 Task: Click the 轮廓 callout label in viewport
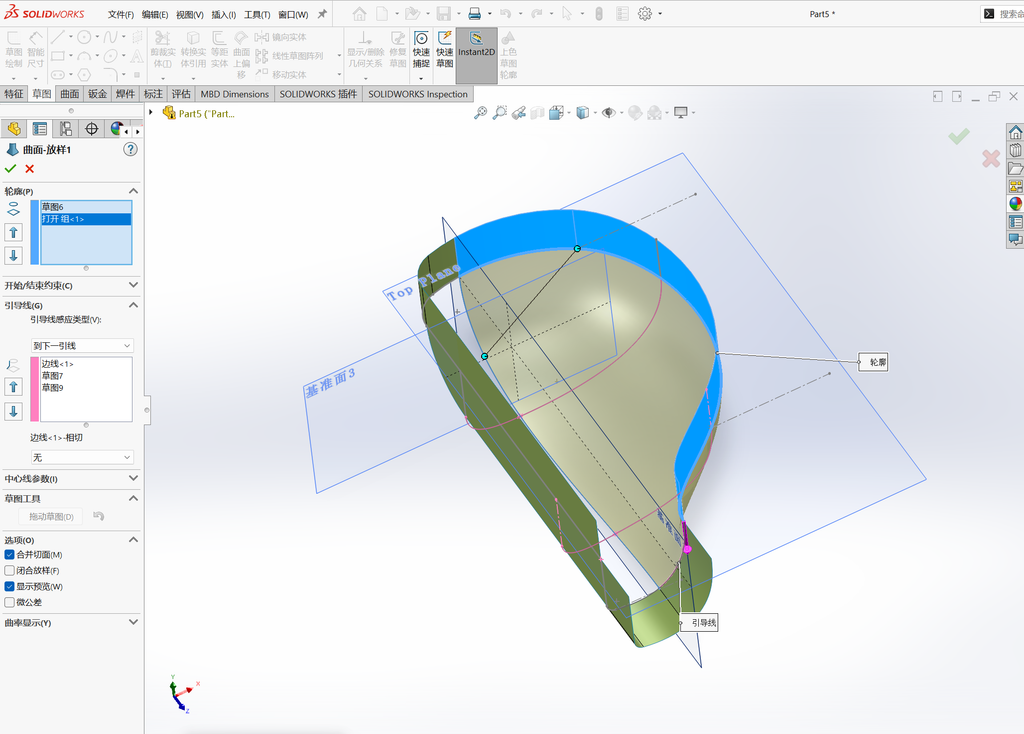(x=874, y=362)
